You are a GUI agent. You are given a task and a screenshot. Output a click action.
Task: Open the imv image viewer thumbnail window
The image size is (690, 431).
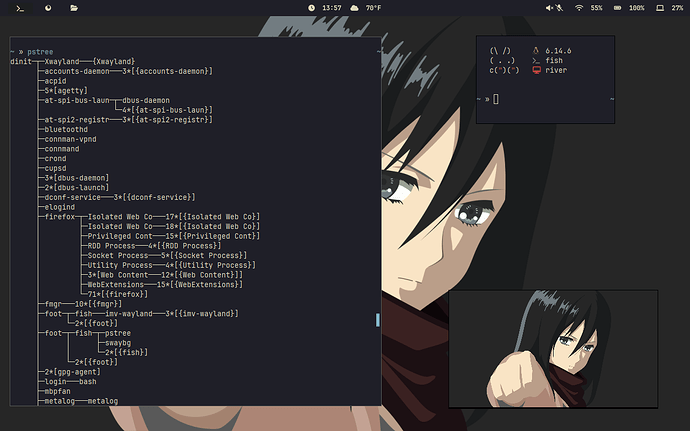click(553, 349)
